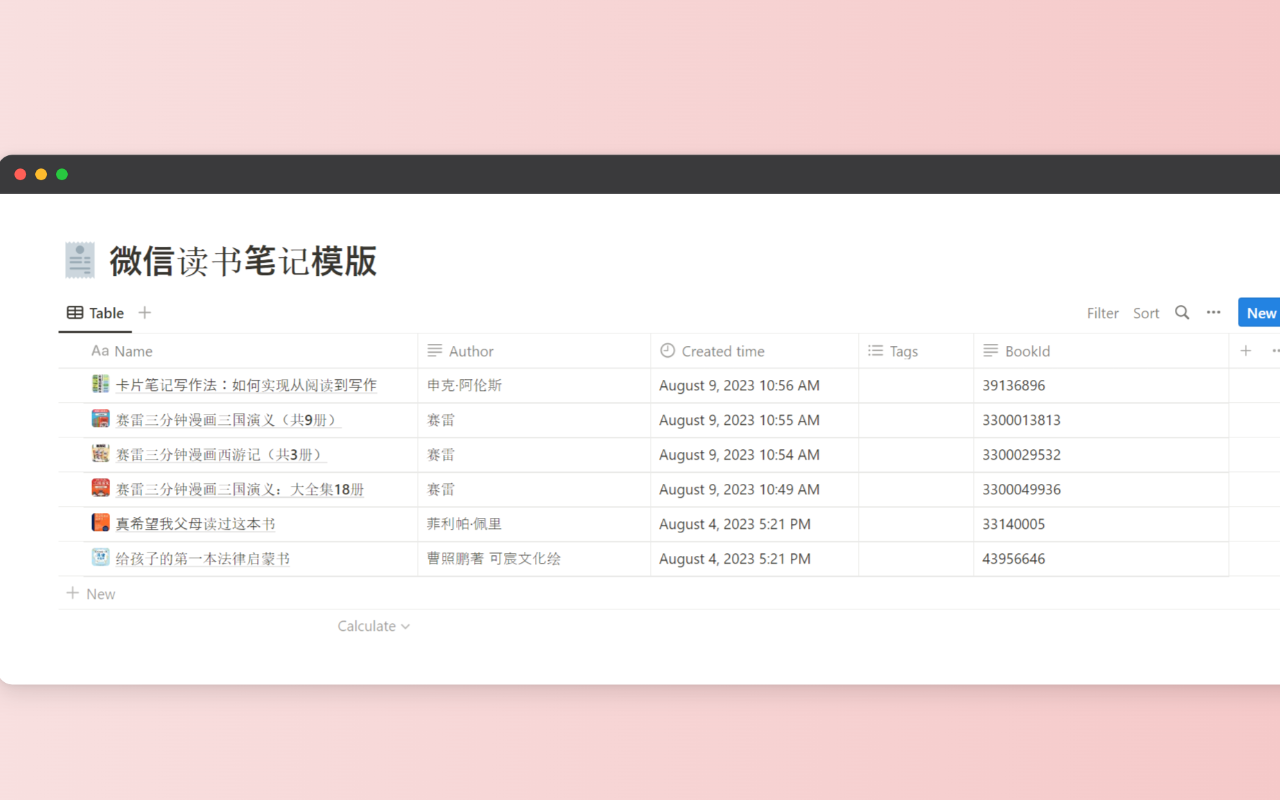Open page 赛雷三分钟漫画三国演义（共9册）
This screenshot has width=1280, height=800.
pyautogui.click(x=228, y=420)
